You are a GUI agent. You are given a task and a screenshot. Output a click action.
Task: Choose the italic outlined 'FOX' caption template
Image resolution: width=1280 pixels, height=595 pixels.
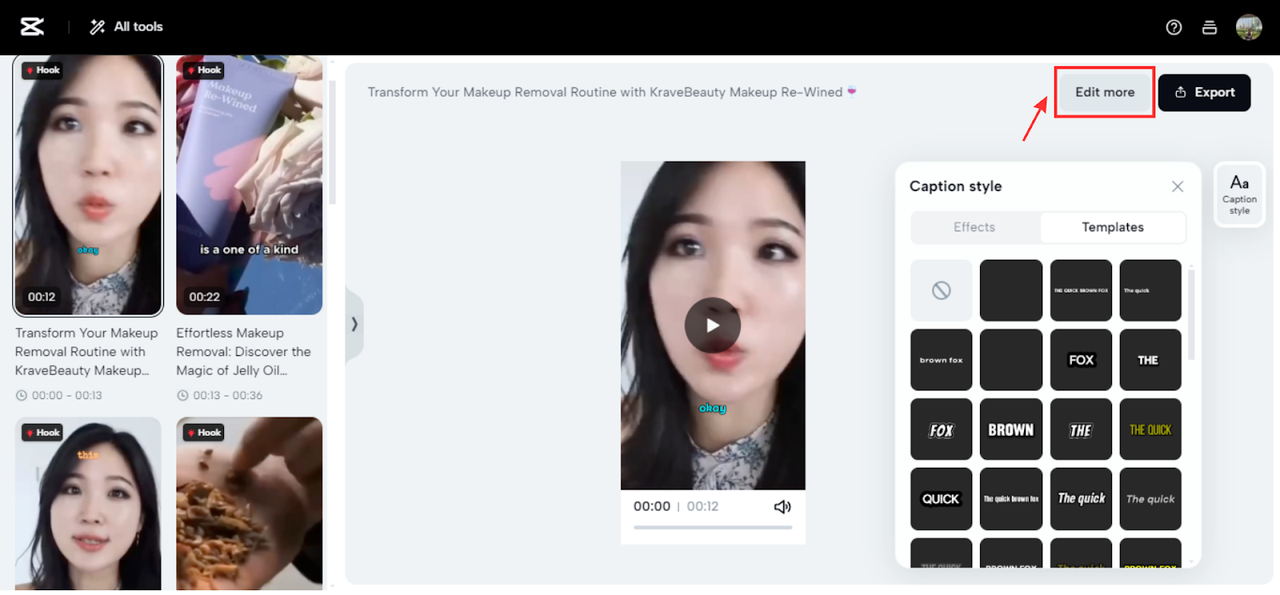tap(941, 429)
